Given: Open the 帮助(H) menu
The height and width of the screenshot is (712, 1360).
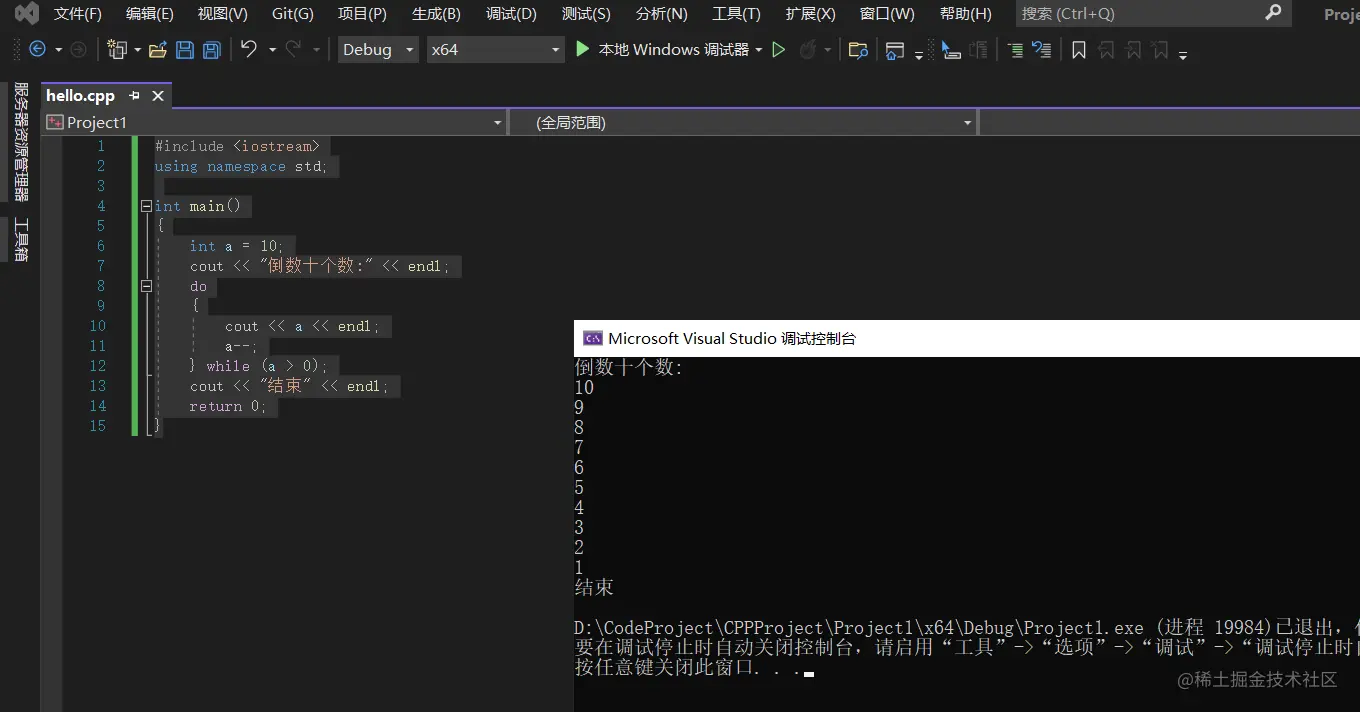Looking at the screenshot, I should [x=966, y=13].
